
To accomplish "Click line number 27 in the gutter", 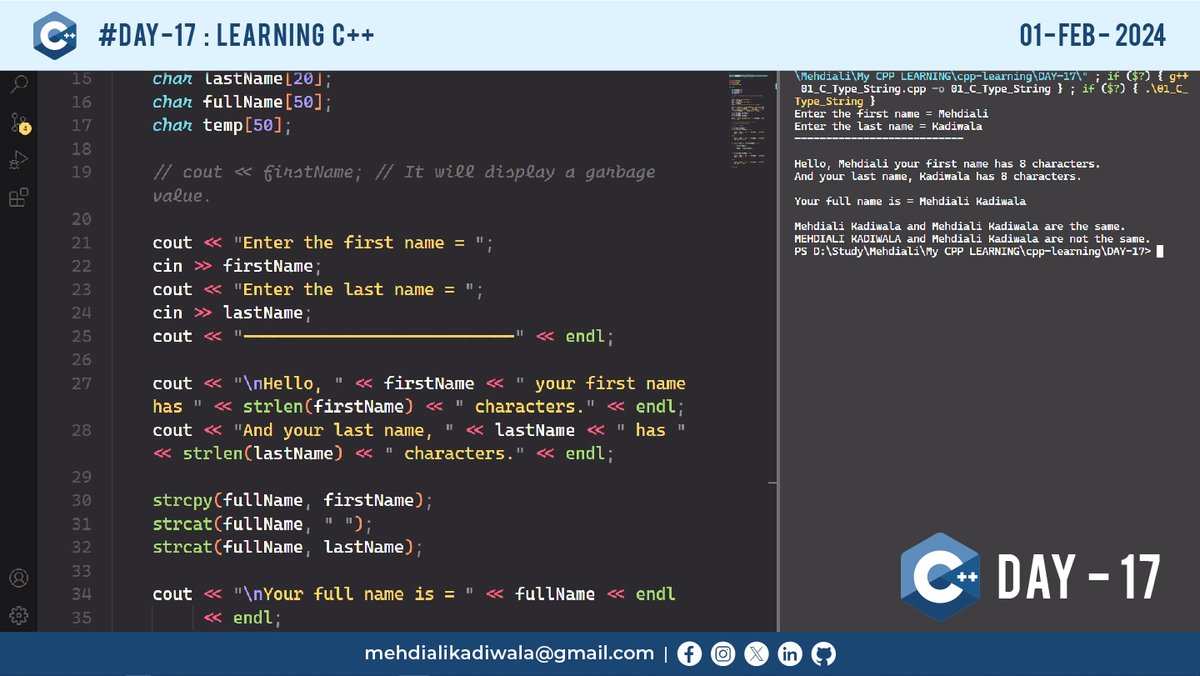I will [81, 383].
